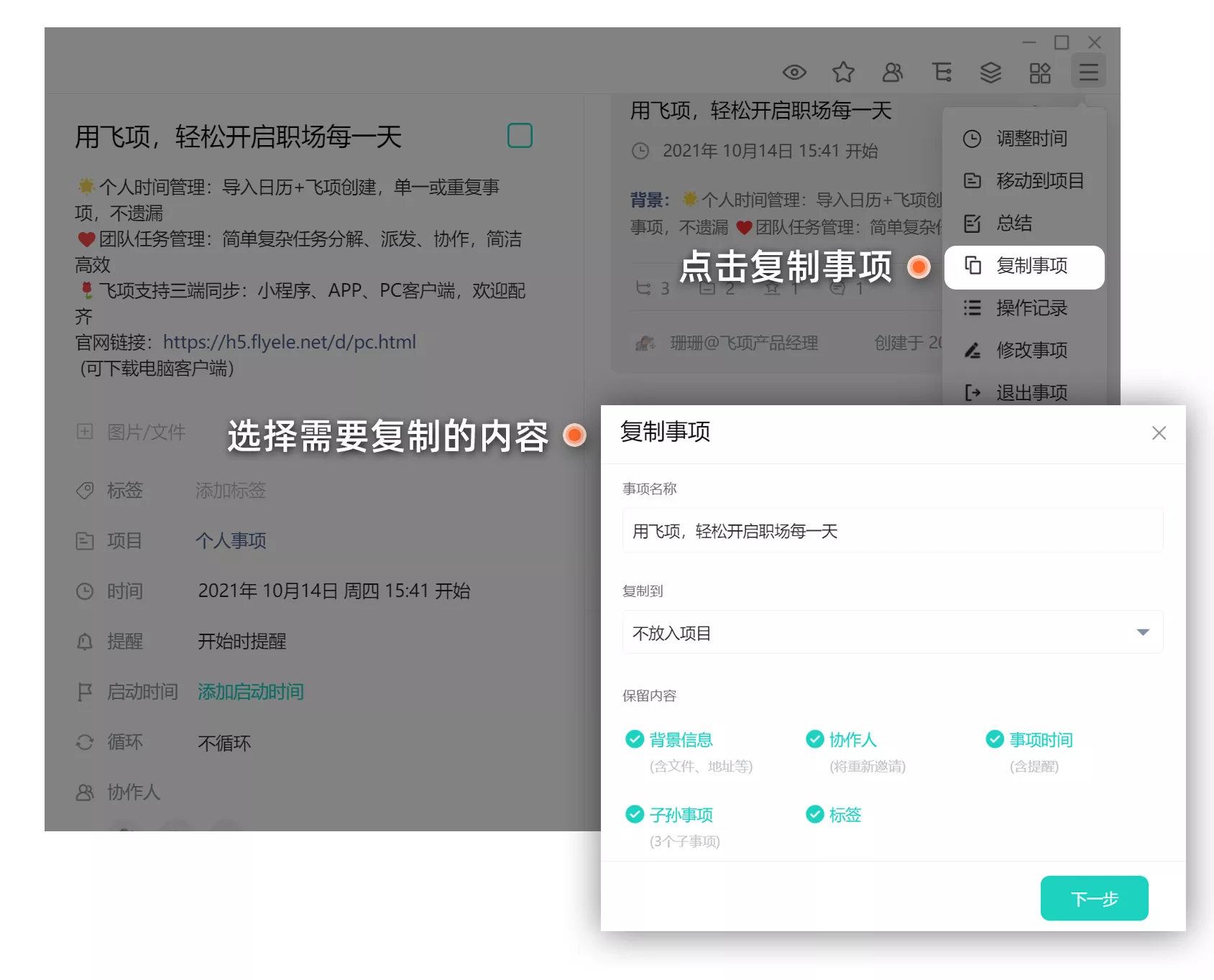
Task: Toggle the 协作人 checkbox
Action: pyautogui.click(x=814, y=739)
